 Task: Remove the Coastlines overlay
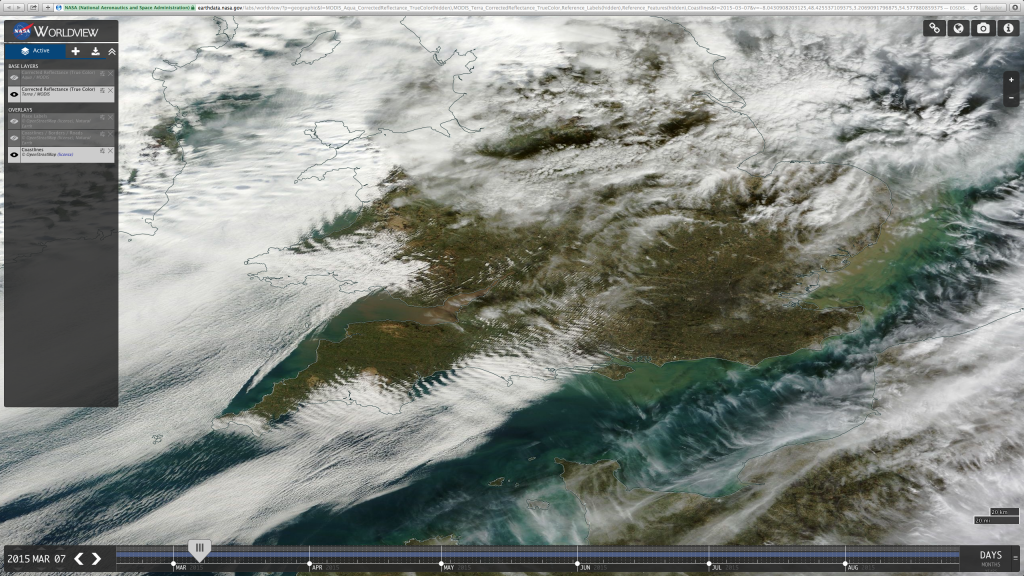pyautogui.click(x=110, y=151)
